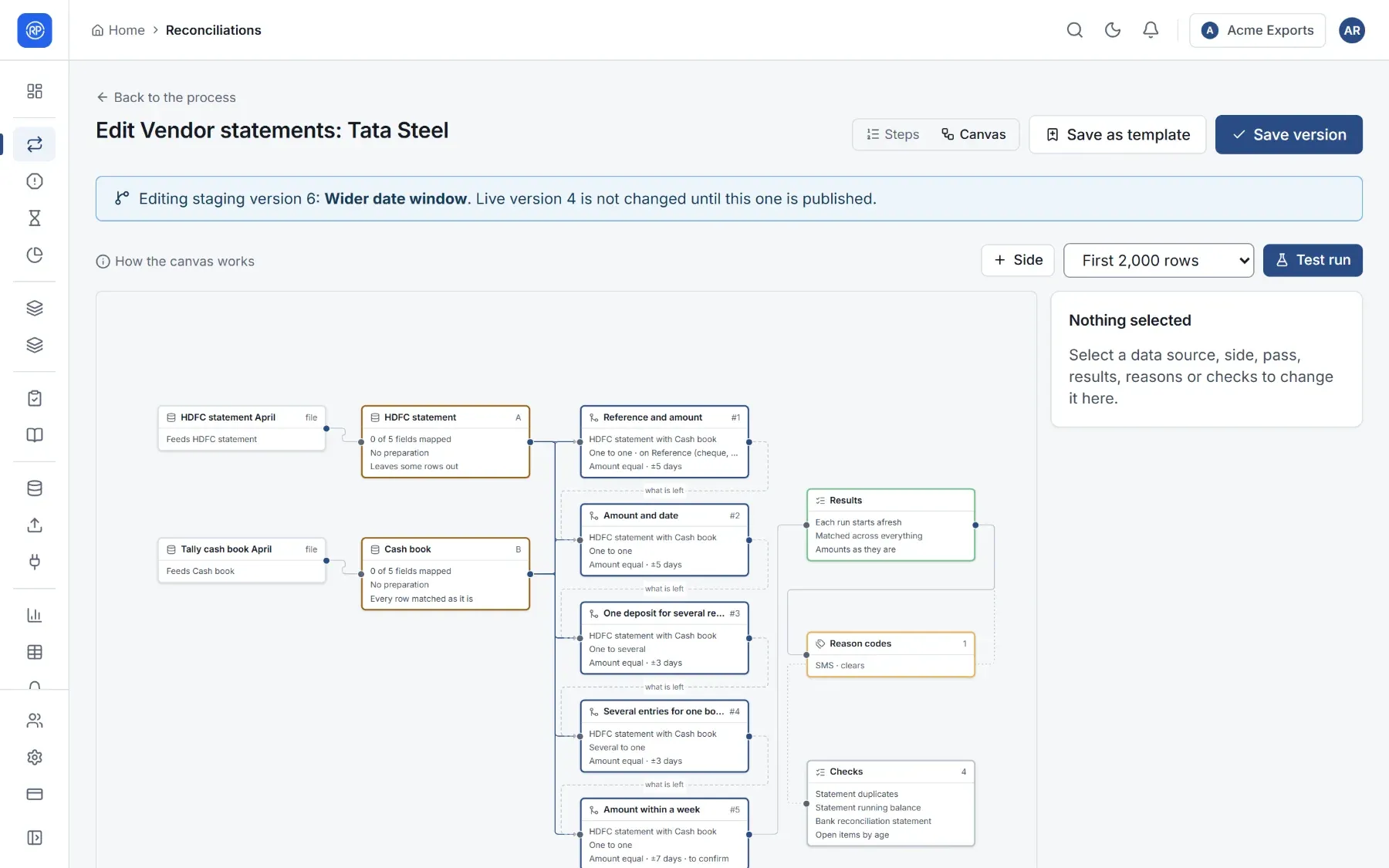Open the credit card sidebar icon

click(35, 795)
